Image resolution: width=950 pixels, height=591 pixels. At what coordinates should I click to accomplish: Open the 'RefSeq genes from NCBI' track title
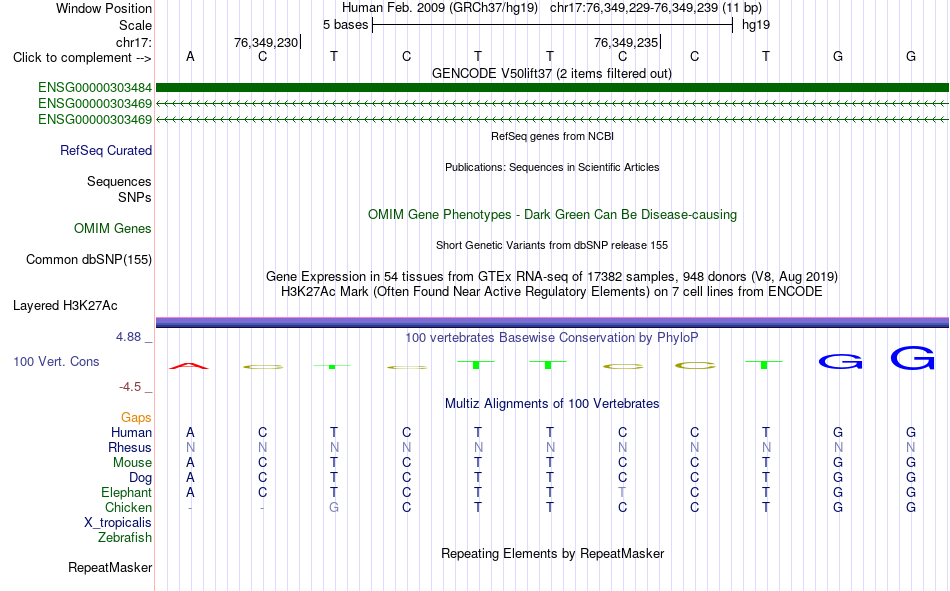pos(552,136)
